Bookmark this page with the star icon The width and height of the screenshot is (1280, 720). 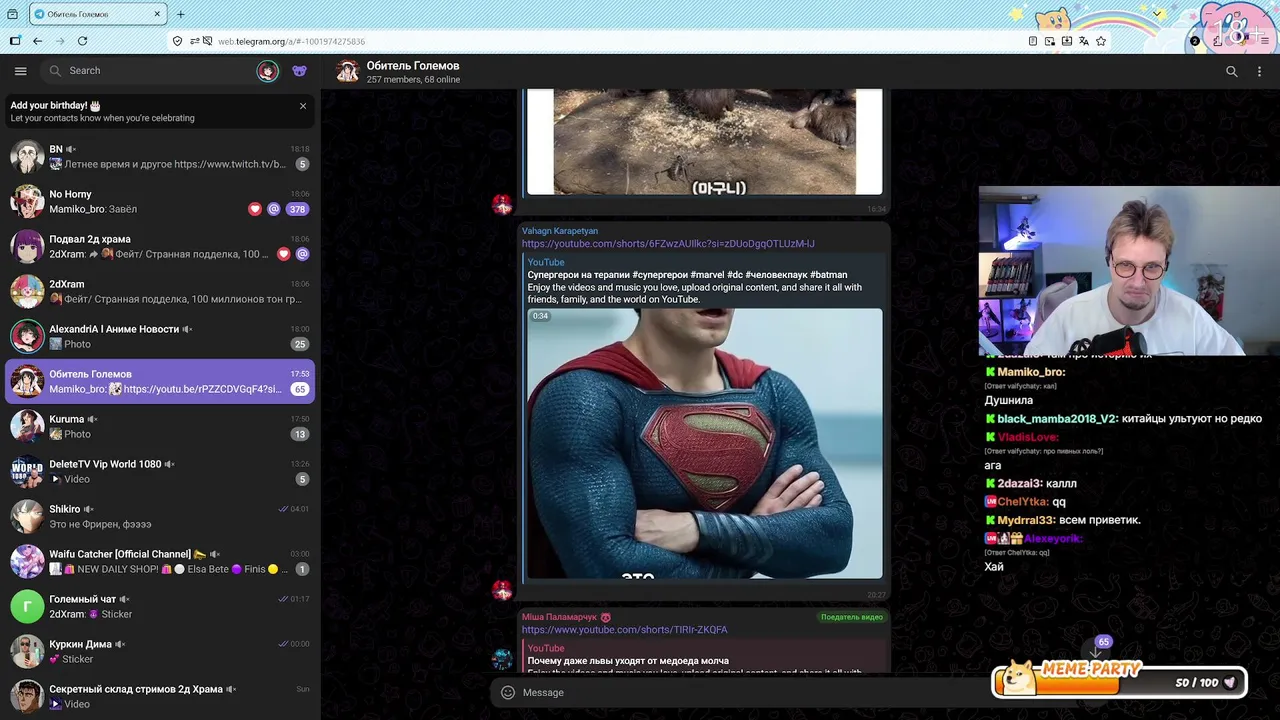point(1101,41)
